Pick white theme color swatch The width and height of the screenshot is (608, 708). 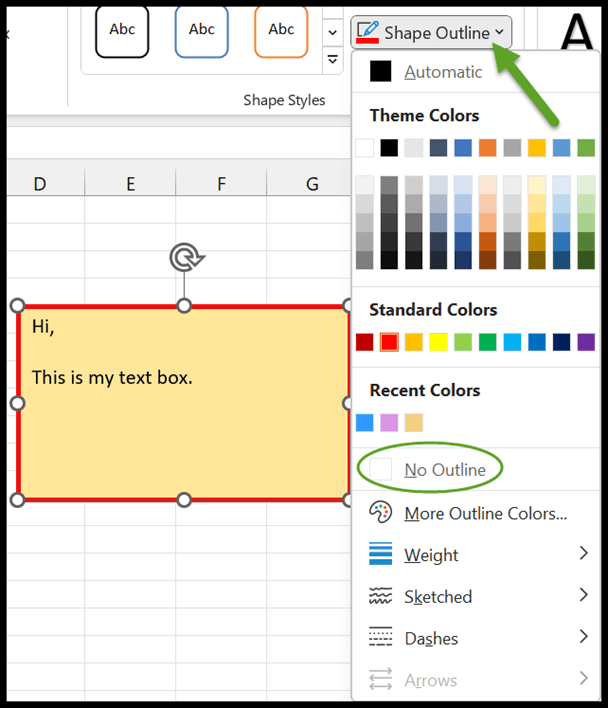click(x=364, y=148)
